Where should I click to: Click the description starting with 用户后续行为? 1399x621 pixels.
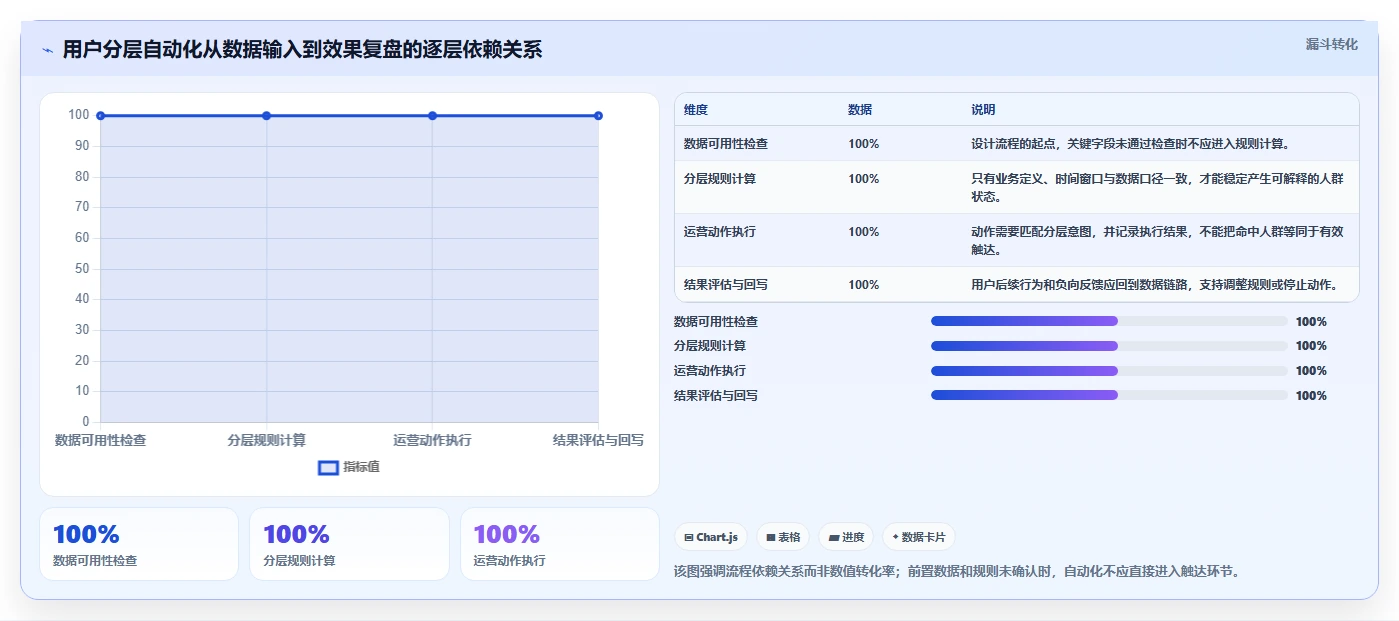coord(1154,285)
